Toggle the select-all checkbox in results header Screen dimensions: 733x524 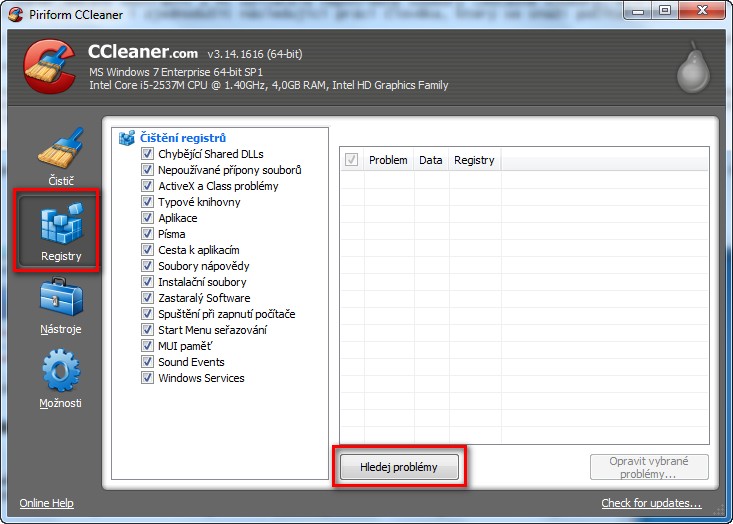(352, 160)
